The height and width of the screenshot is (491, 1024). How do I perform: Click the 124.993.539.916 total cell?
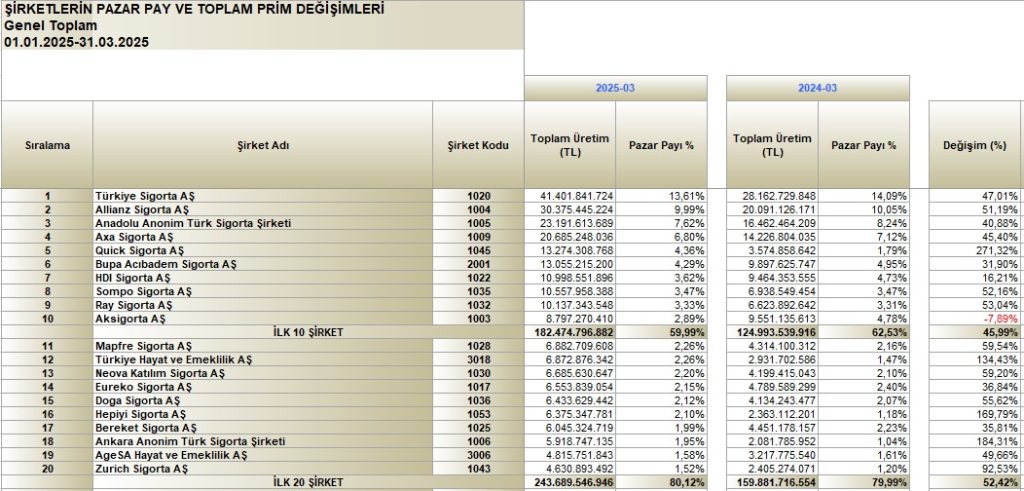(775, 333)
